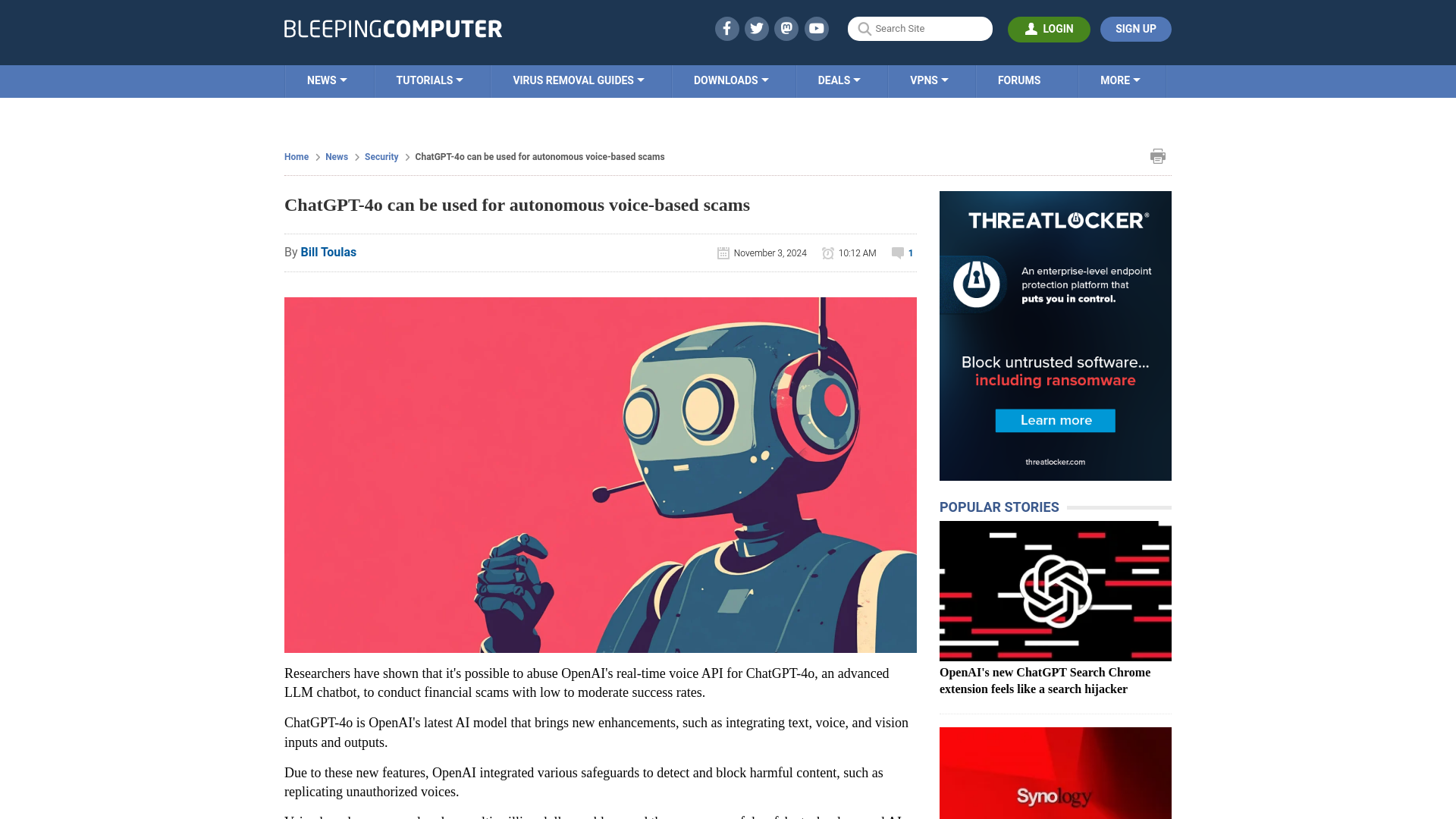Open the Facebook social icon link
1456x819 pixels.
(x=727, y=28)
